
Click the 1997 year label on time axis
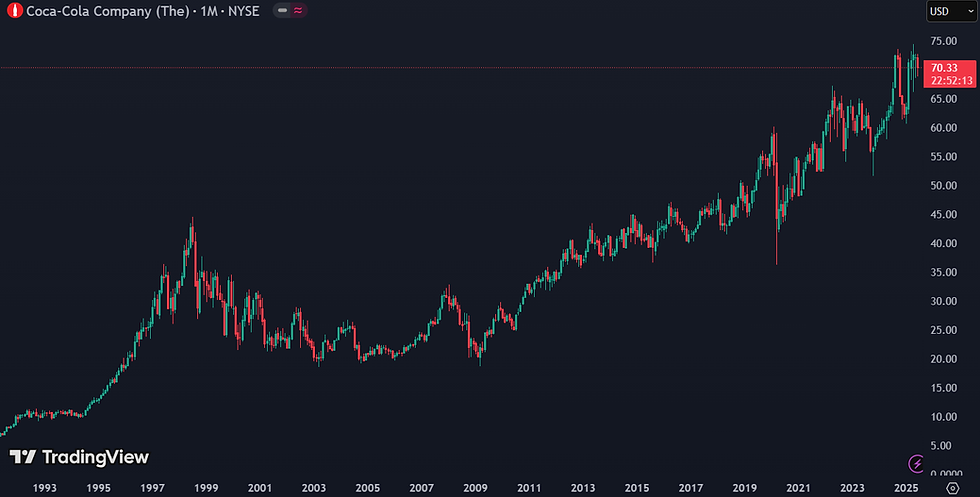(152, 488)
